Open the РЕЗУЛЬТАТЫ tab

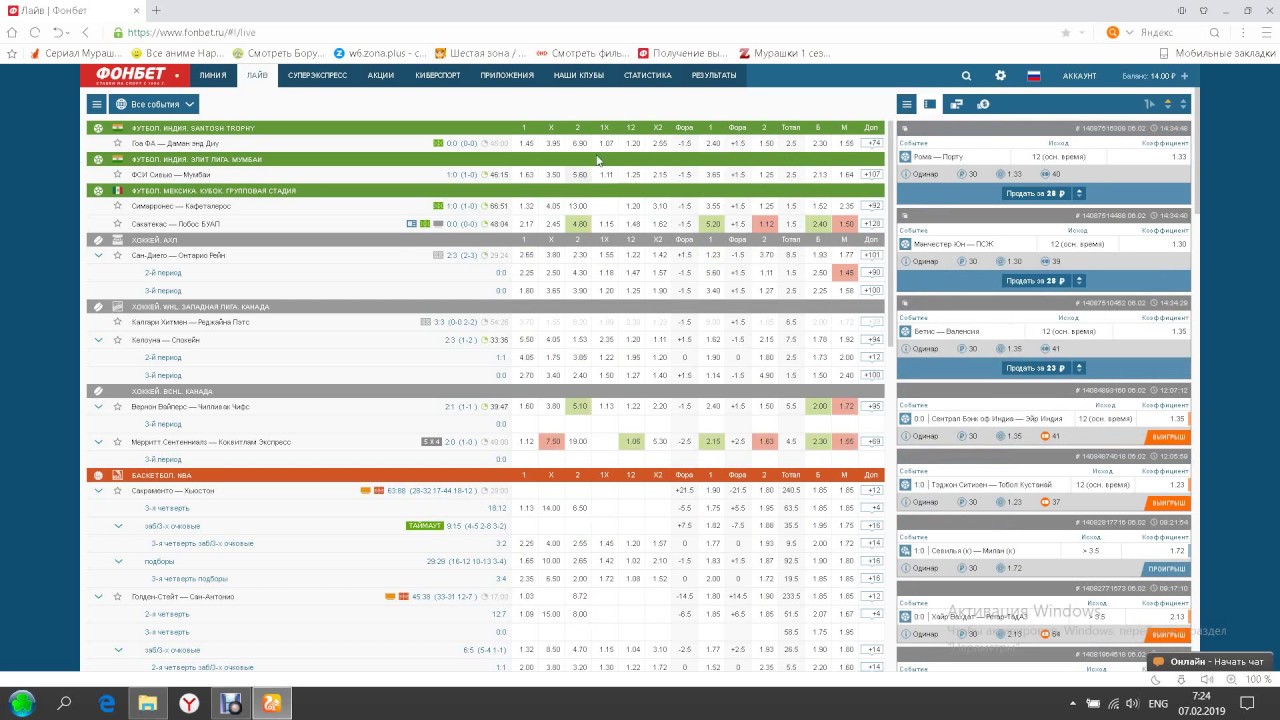(713, 75)
